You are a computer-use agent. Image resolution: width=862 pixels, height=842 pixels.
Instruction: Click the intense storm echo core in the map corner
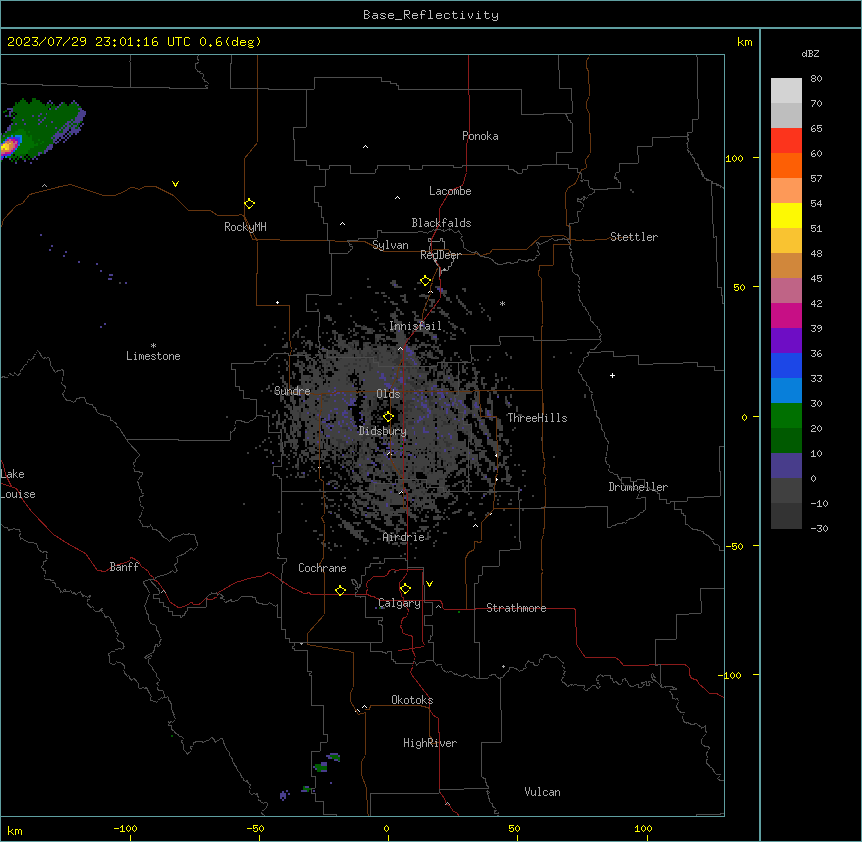point(9,146)
